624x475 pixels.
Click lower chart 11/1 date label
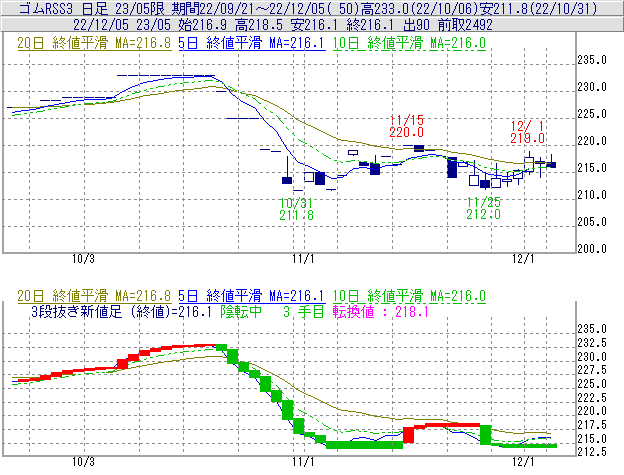pos(303,462)
